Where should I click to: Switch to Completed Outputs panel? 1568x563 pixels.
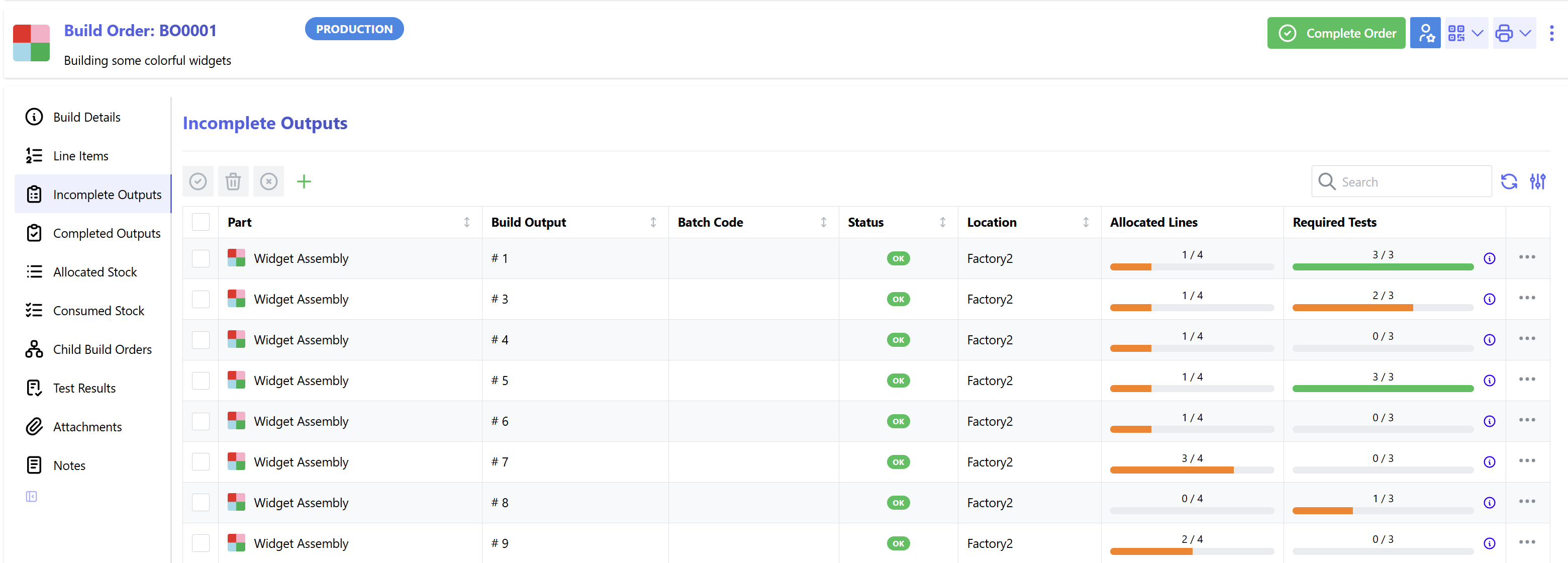(107, 233)
